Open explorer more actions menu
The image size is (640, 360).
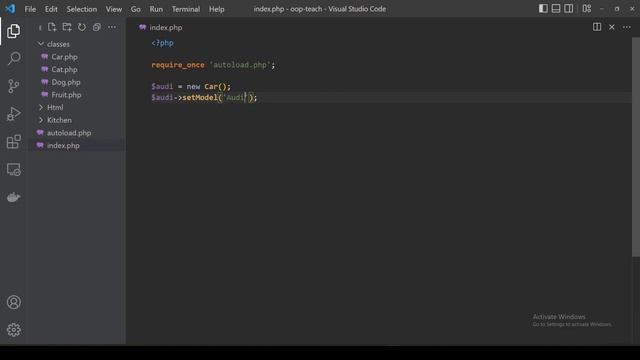(x=112, y=27)
